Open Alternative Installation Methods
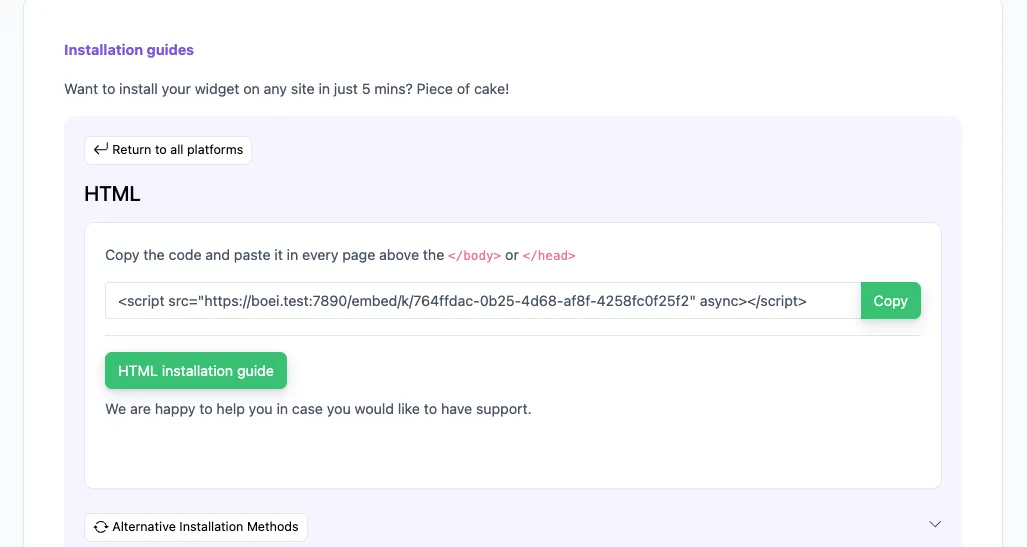 click(x=205, y=527)
